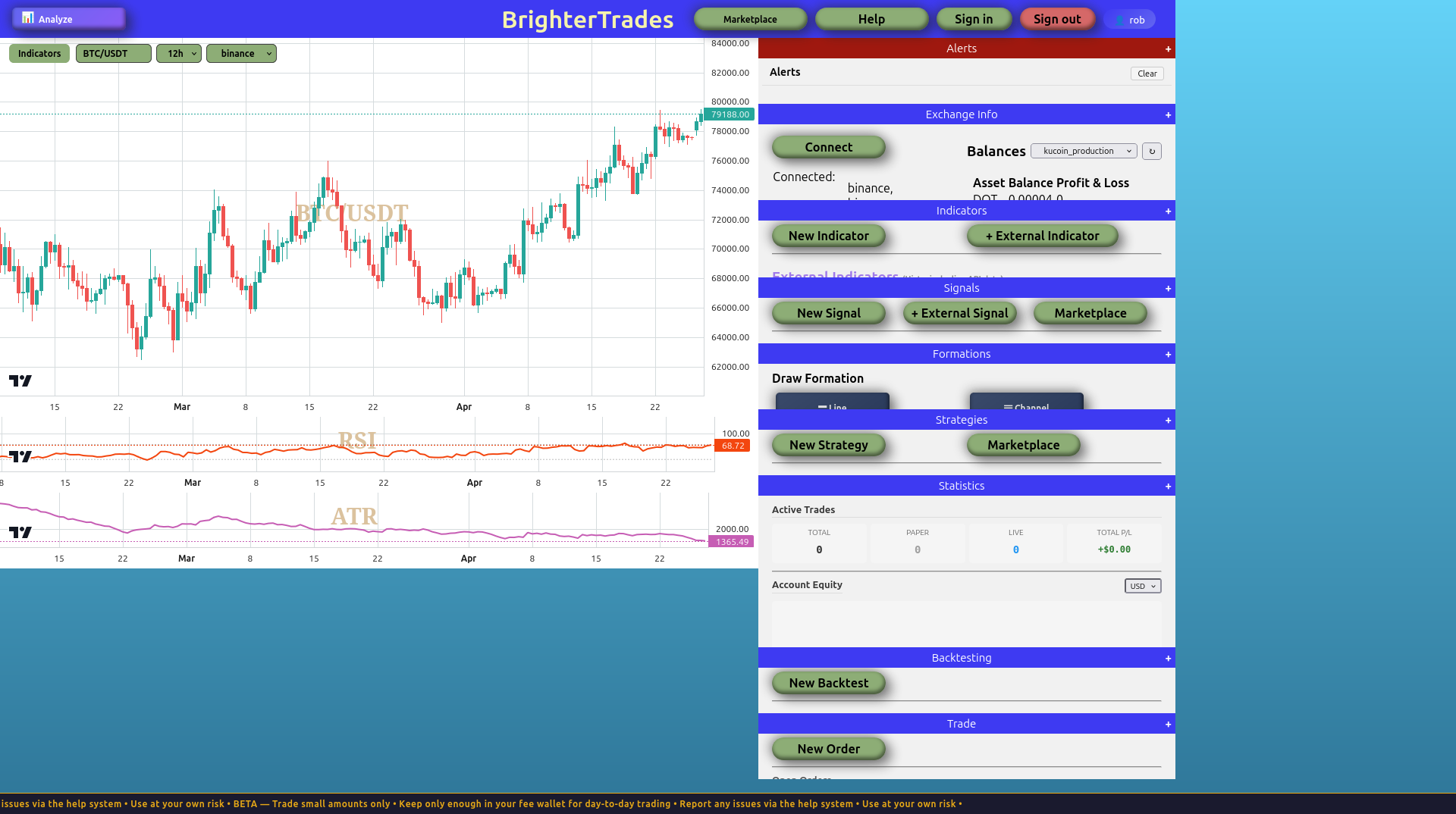Open the Strategies Marketplace button
This screenshot has width=1456, height=814.
pyautogui.click(x=1024, y=445)
